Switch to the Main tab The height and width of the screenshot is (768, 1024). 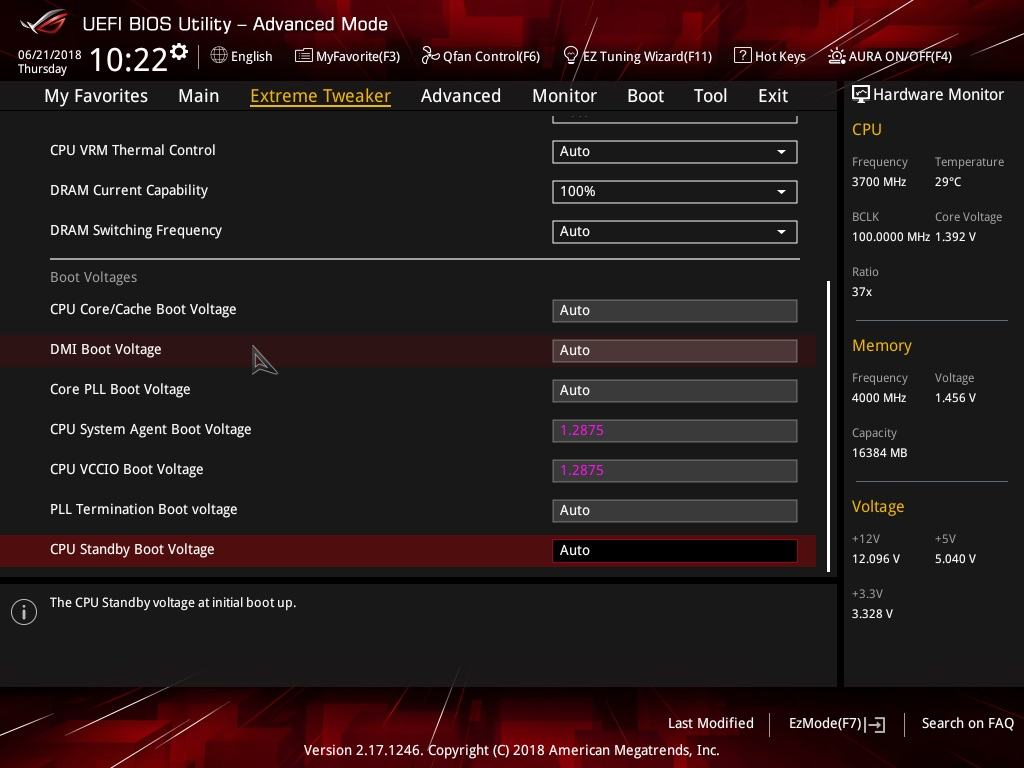click(x=199, y=96)
